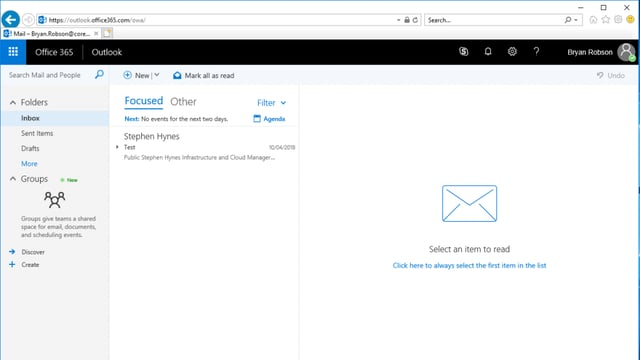Viewport: 640px width, 360px height.
Task: Collapse the Folders section chevron
Action: point(13,102)
